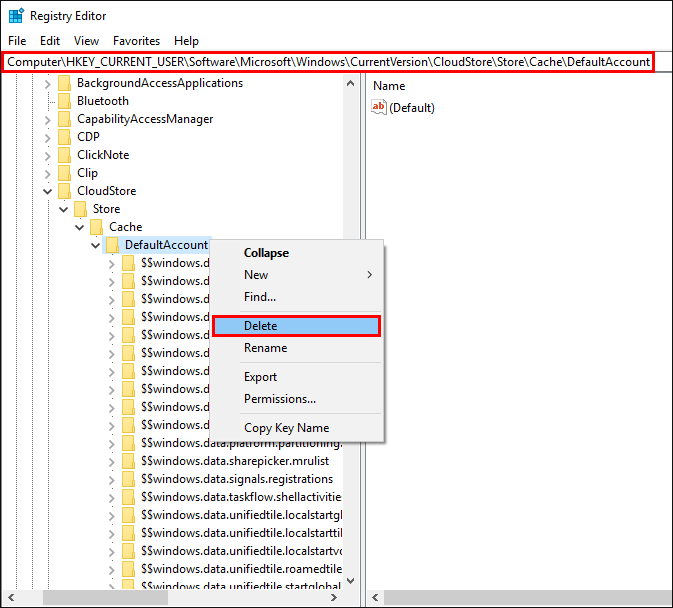Select the Bluetooth key
This screenshot has width=673, height=608.
[x=103, y=101]
